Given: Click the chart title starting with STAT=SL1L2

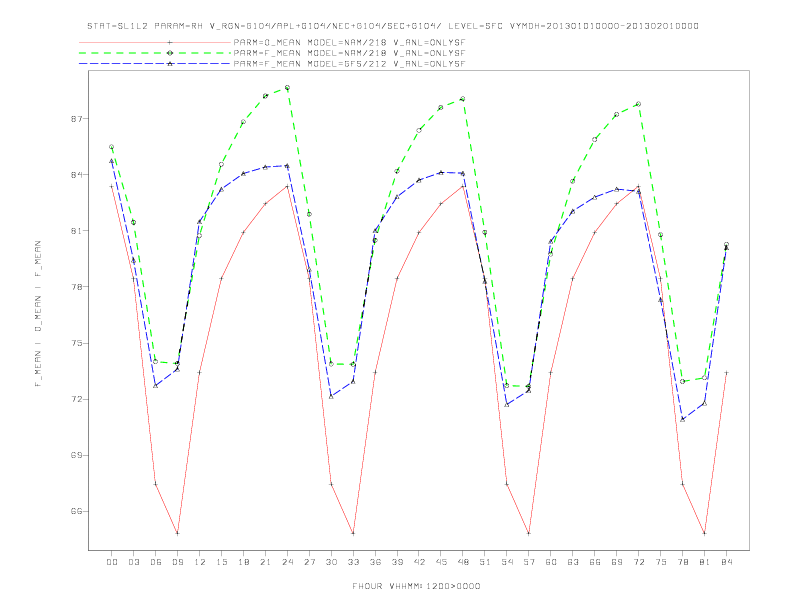Looking at the screenshot, I should click(x=393, y=26).
